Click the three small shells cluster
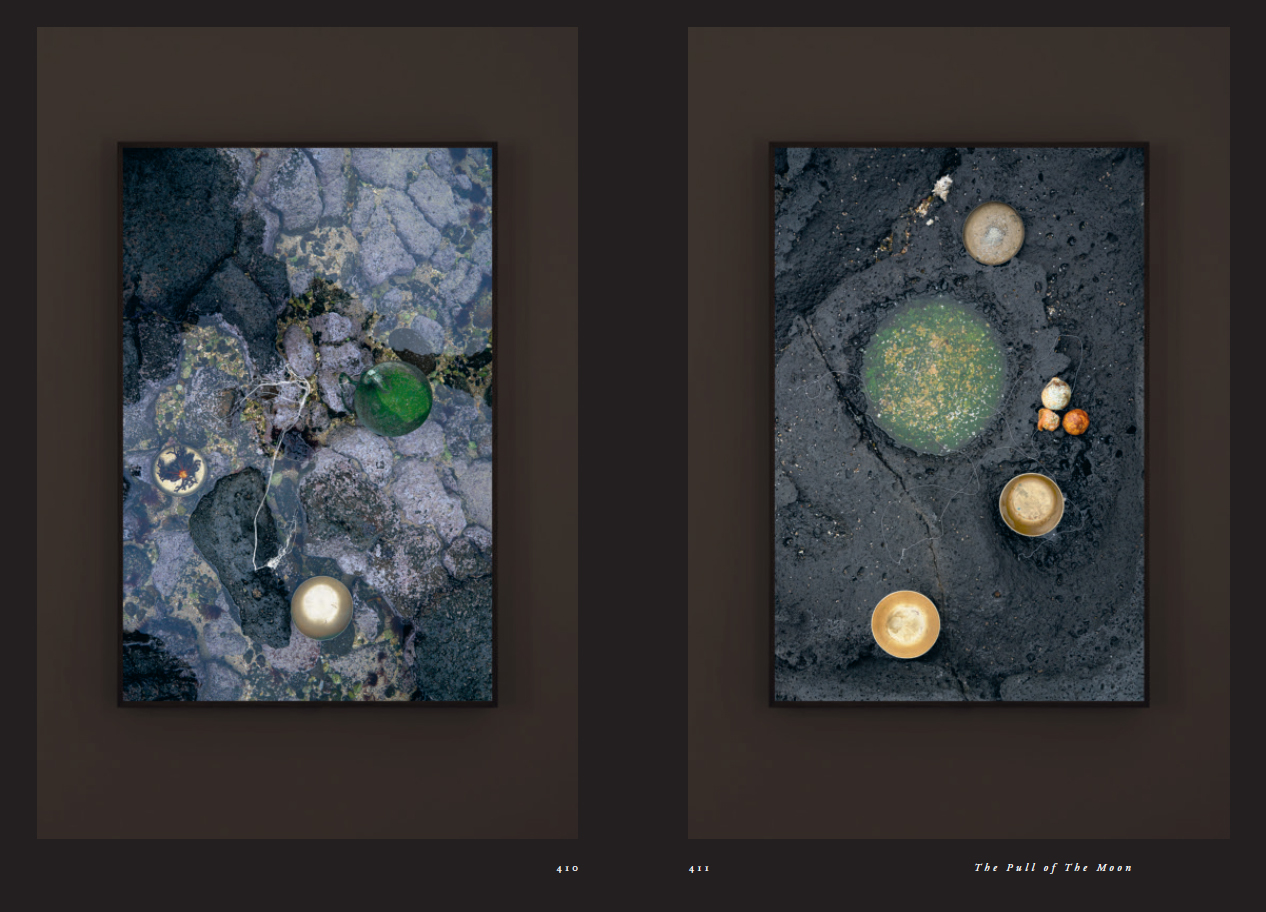The width and height of the screenshot is (1266, 912). pyautogui.click(x=1061, y=408)
